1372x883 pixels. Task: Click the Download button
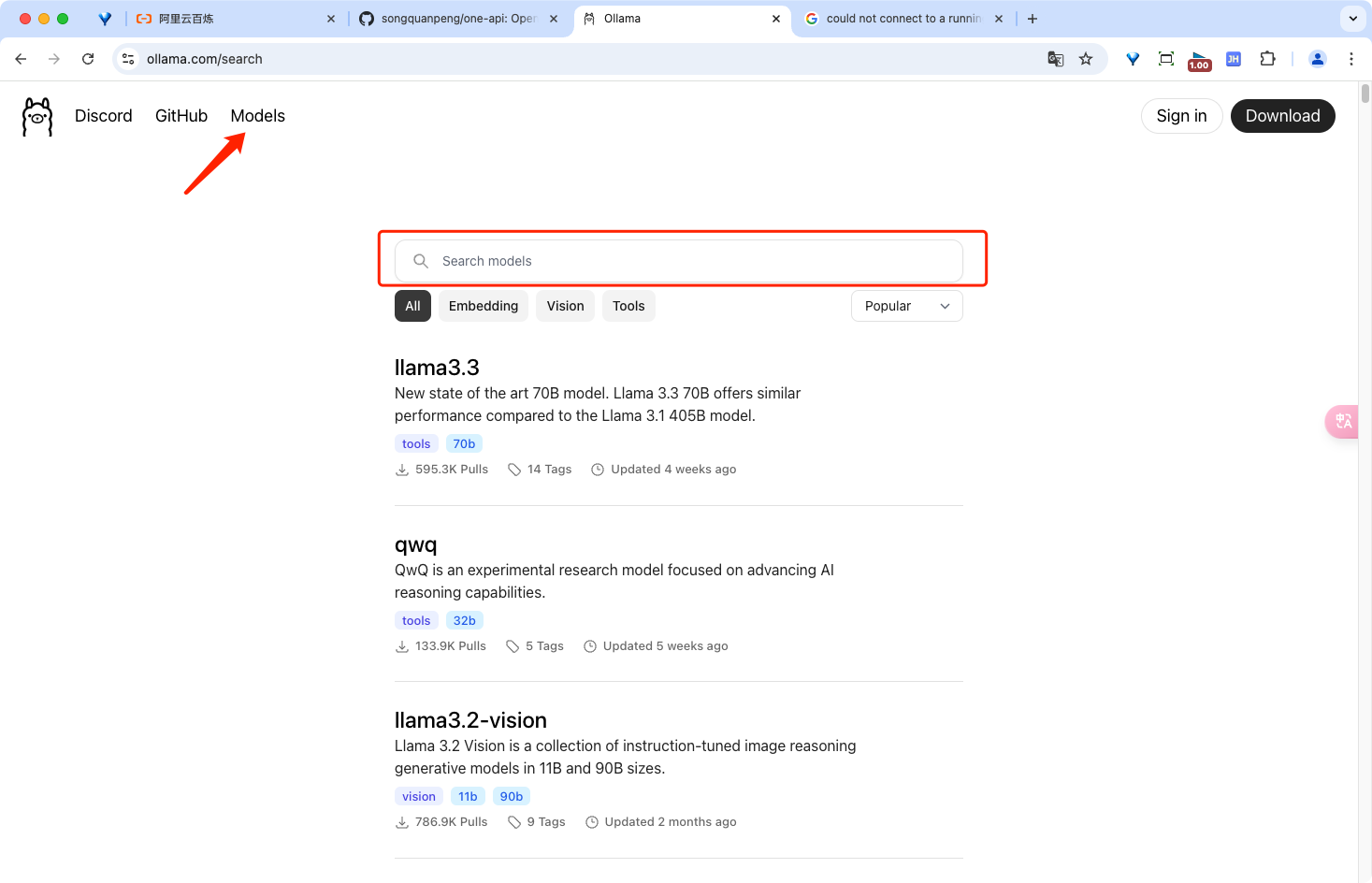(x=1282, y=116)
